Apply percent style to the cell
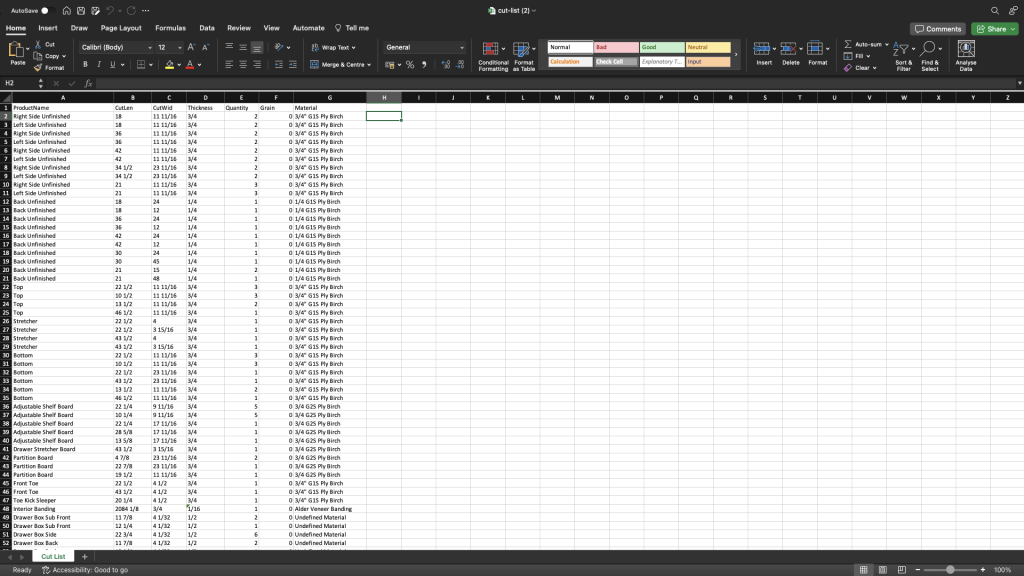The height and width of the screenshot is (576, 1024). pos(409,65)
